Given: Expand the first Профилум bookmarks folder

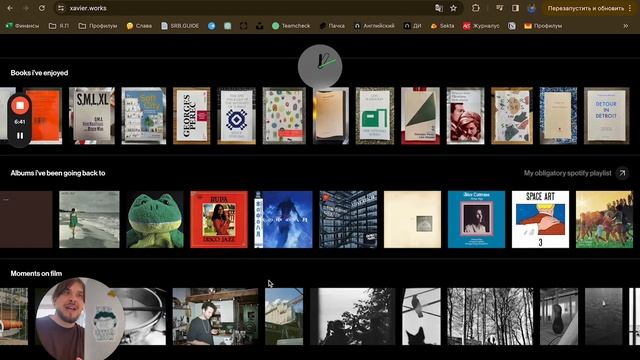Looking at the screenshot, I should [x=98, y=26].
